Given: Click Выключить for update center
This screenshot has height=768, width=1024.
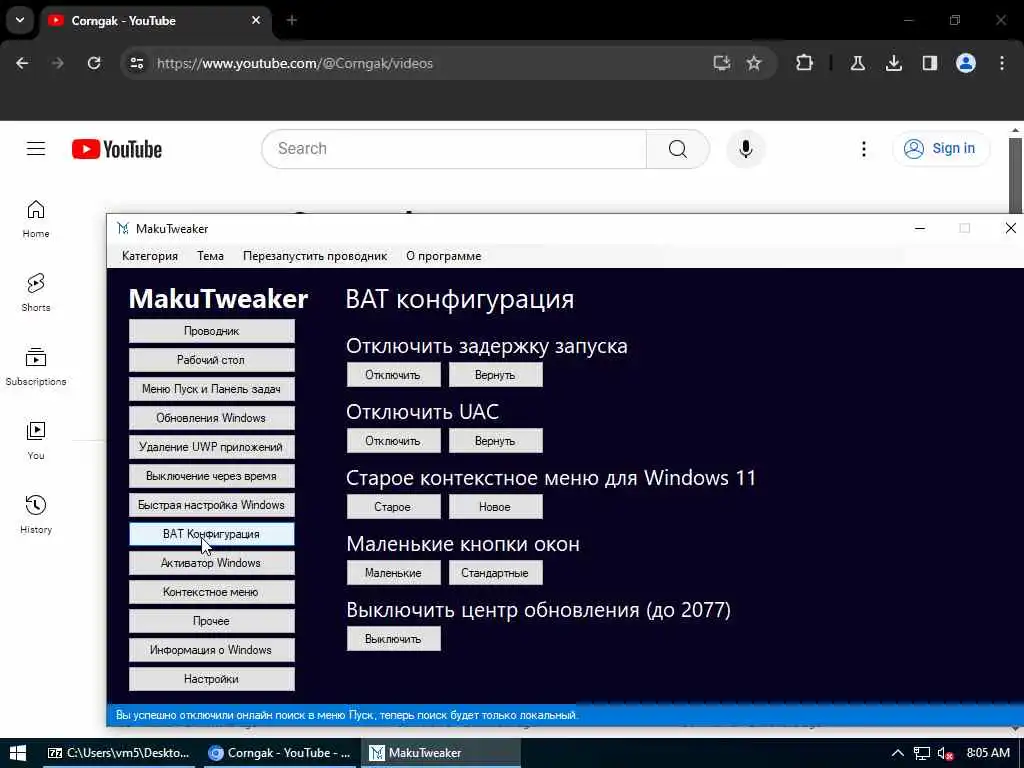Looking at the screenshot, I should 393,639.
